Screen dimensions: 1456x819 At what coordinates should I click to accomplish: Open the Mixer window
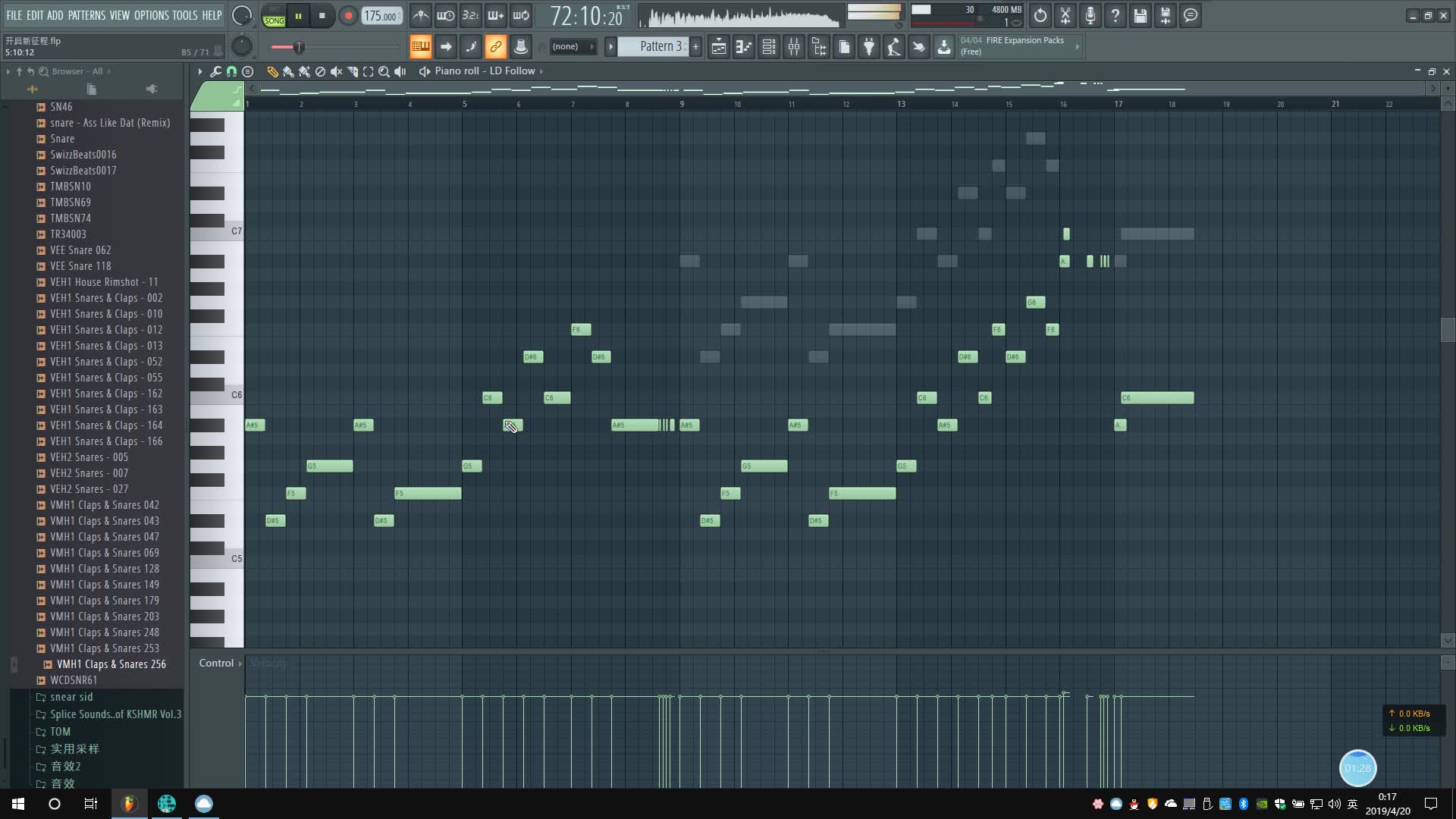(x=794, y=47)
